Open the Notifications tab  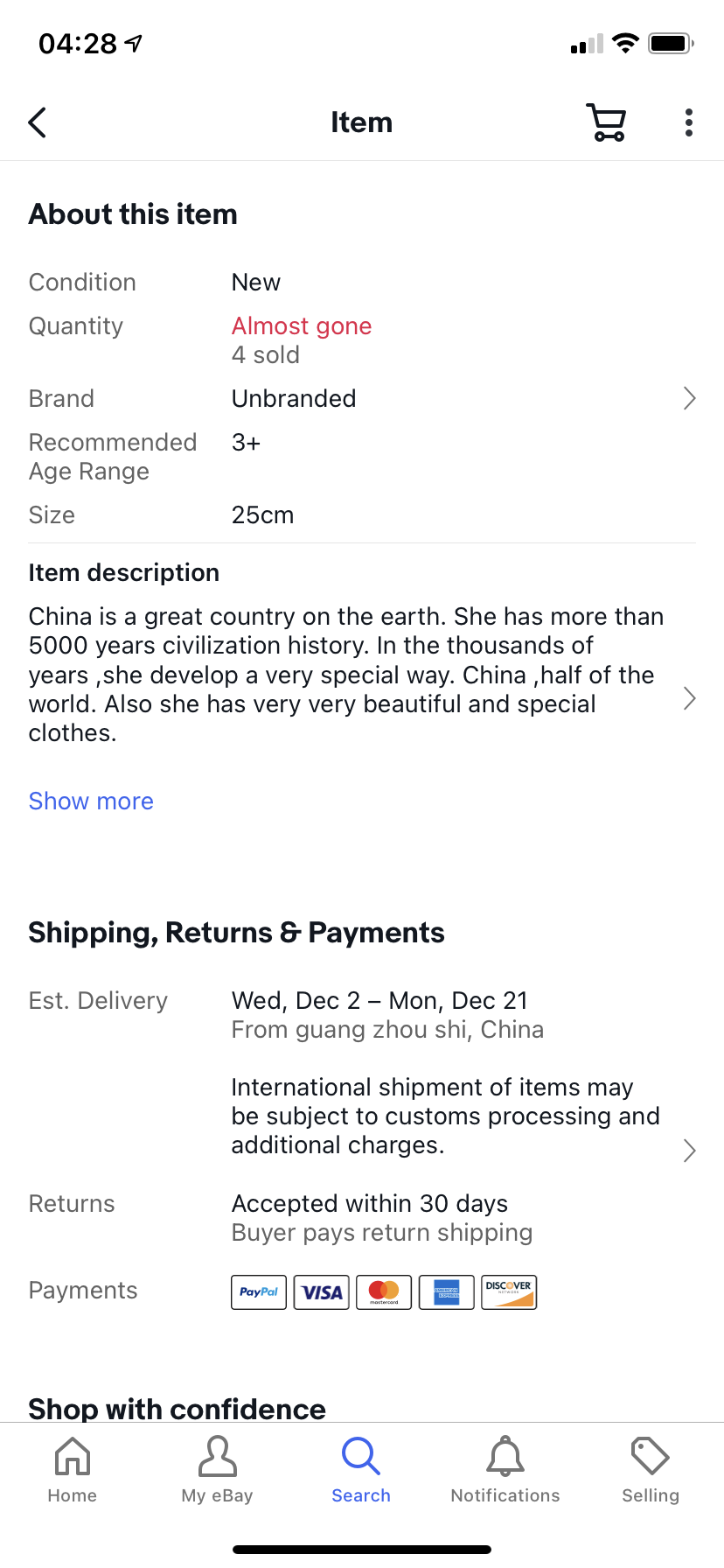(505, 1470)
